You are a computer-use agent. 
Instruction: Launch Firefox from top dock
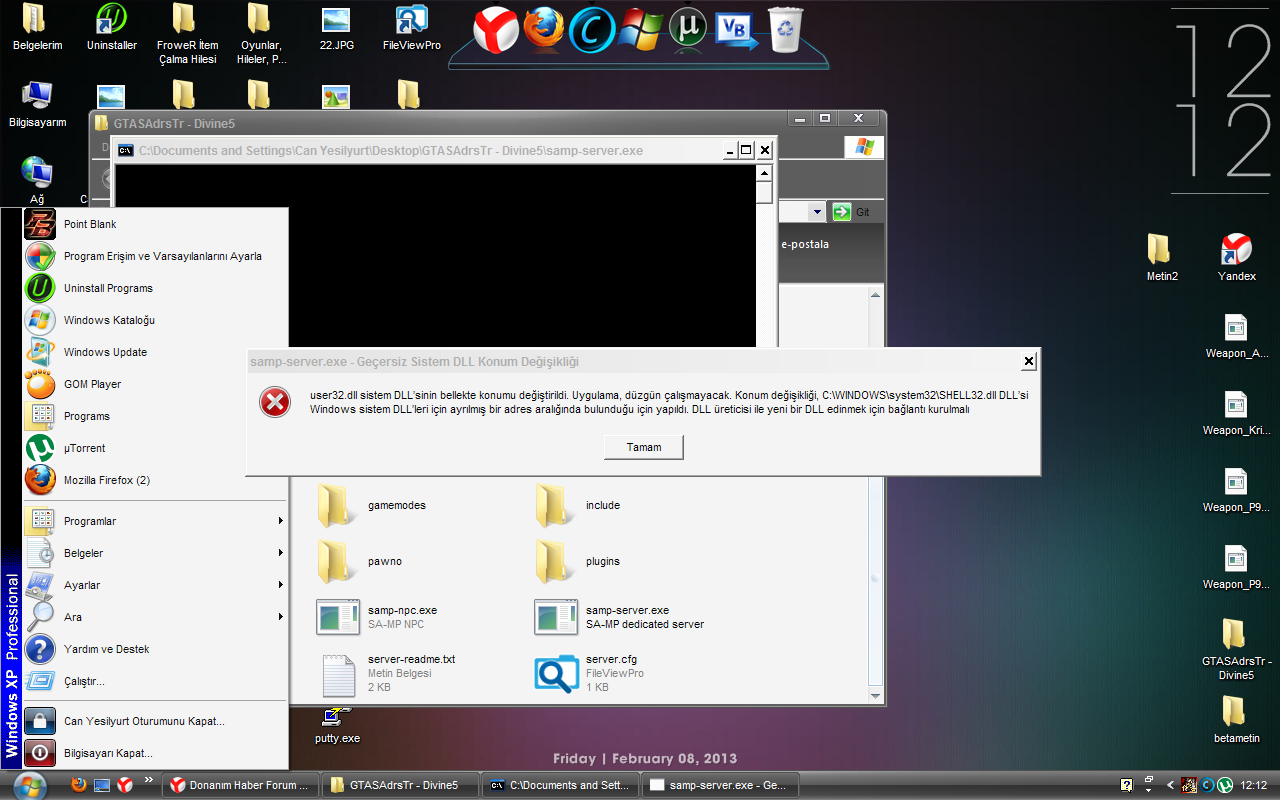(x=543, y=27)
